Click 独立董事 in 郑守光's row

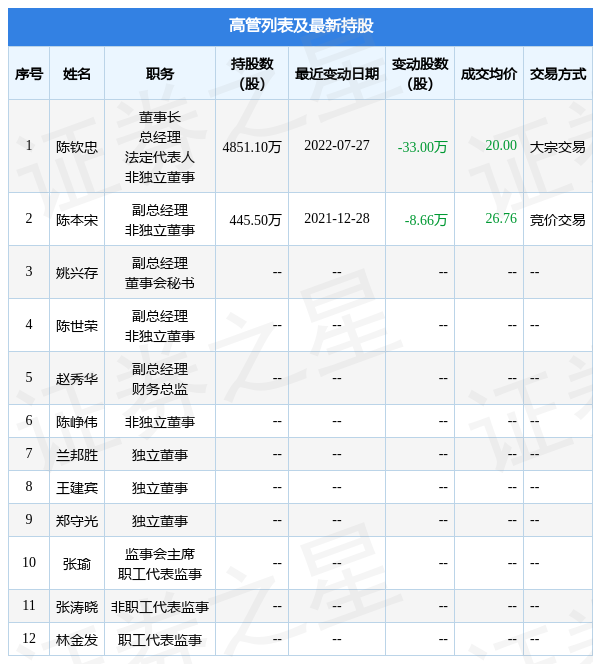click(x=160, y=521)
